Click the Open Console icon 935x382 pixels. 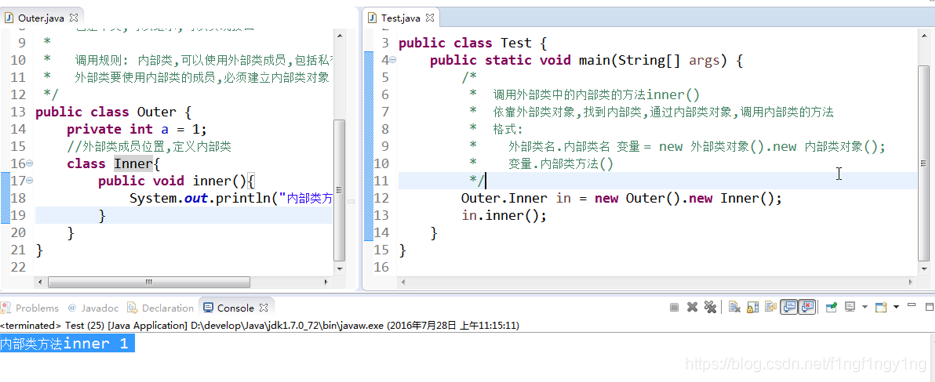pos(881,307)
